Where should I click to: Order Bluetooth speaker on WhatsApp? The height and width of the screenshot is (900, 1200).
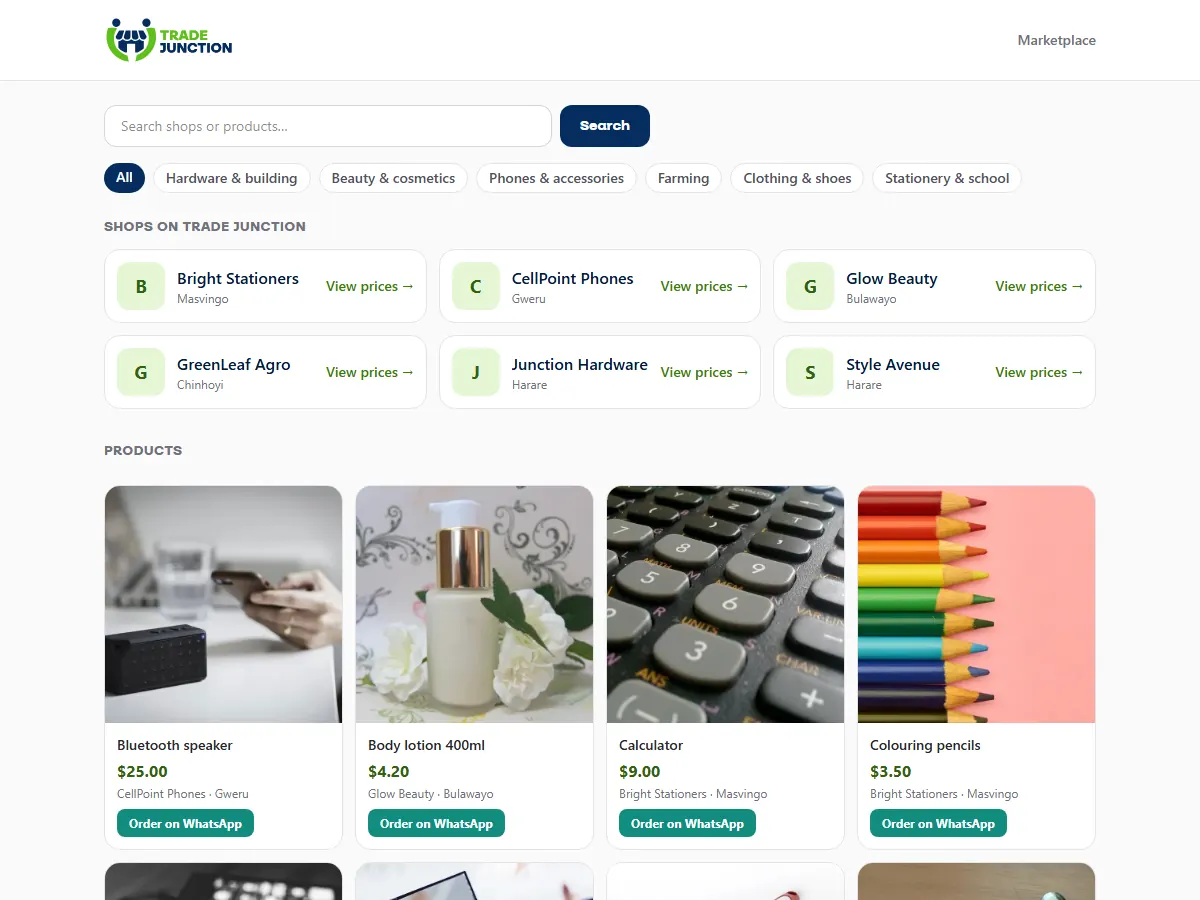[x=186, y=824]
